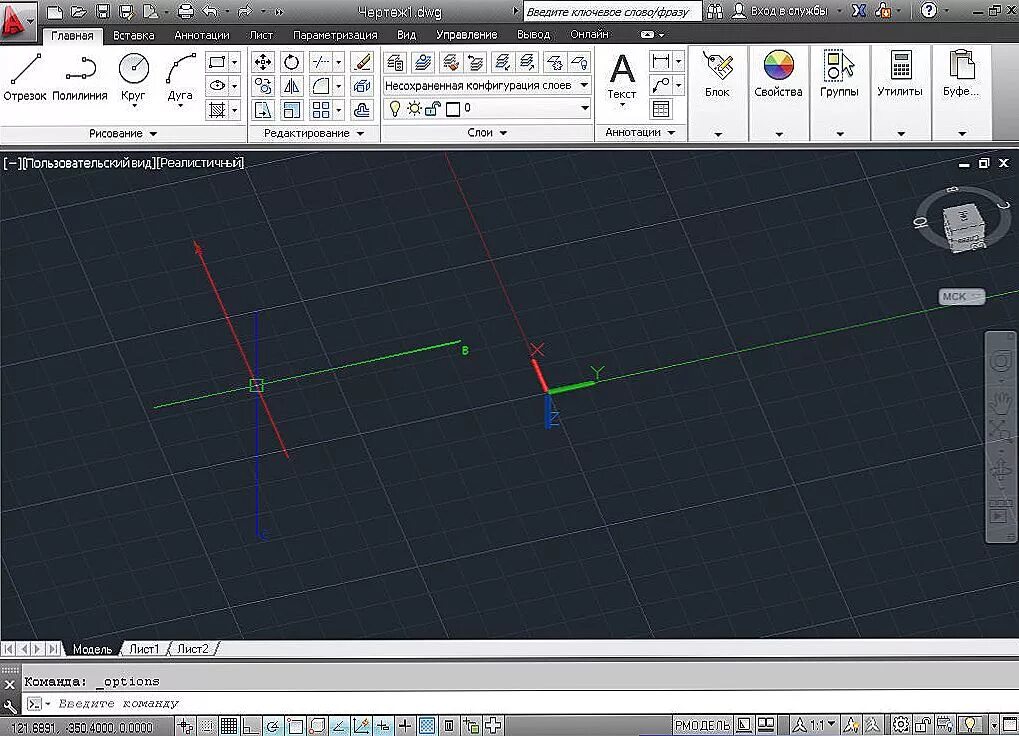
Task: Open the Лист1 layout tab
Action: tap(144, 649)
